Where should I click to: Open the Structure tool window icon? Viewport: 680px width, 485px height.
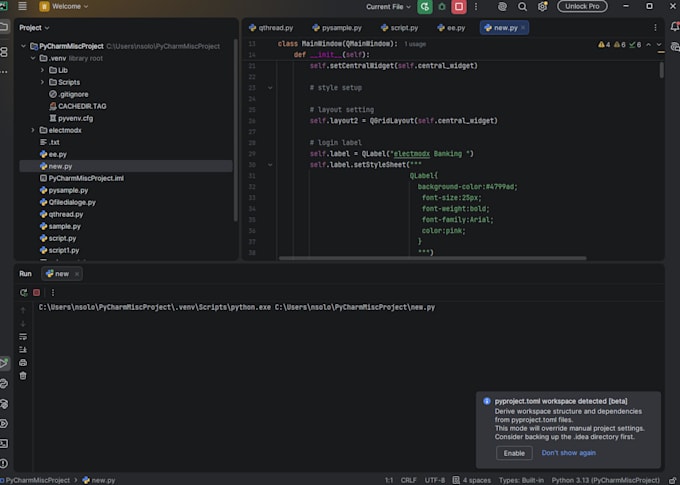coord(4,52)
